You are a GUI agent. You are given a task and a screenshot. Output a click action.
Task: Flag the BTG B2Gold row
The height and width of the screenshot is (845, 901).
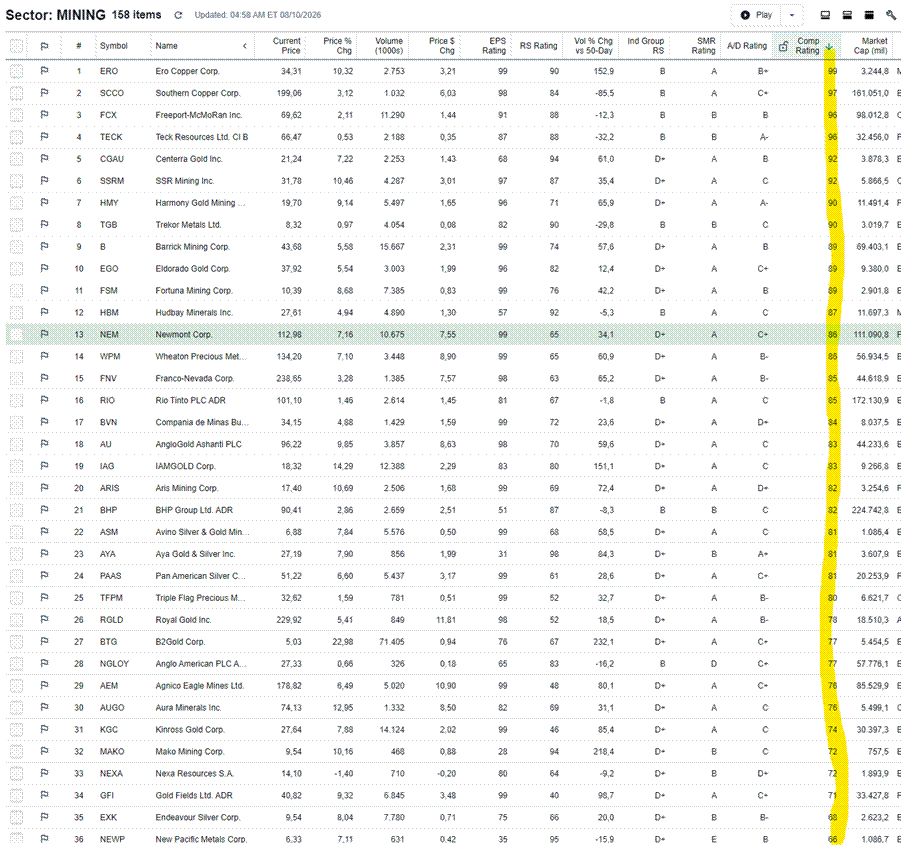(x=44, y=641)
